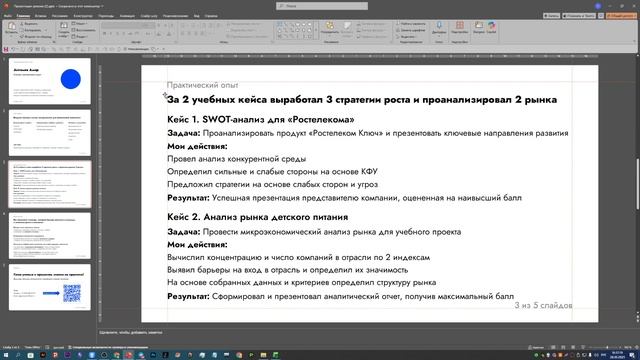Open the File (Файл) menu
This screenshot has height=360, width=640.
8,16
